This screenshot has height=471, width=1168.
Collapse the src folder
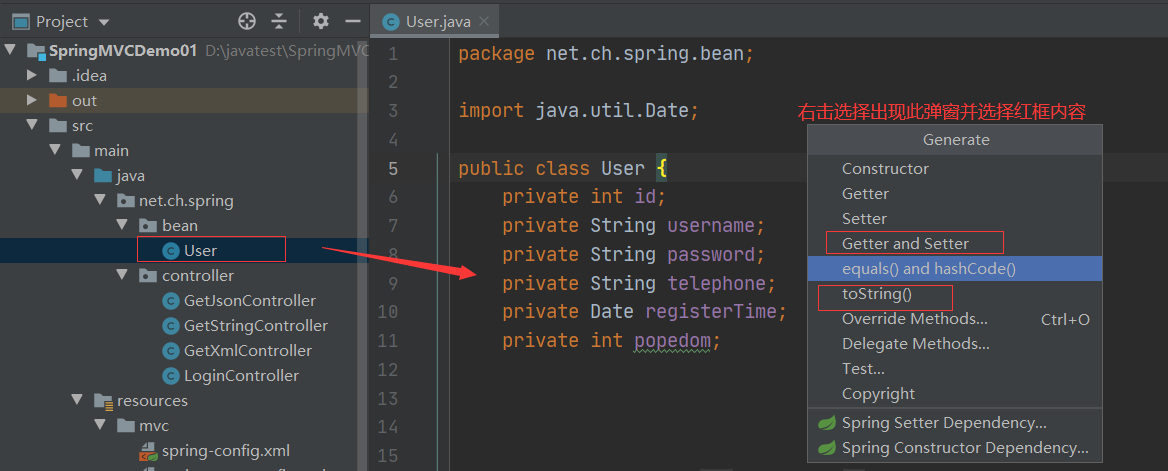click(x=31, y=125)
